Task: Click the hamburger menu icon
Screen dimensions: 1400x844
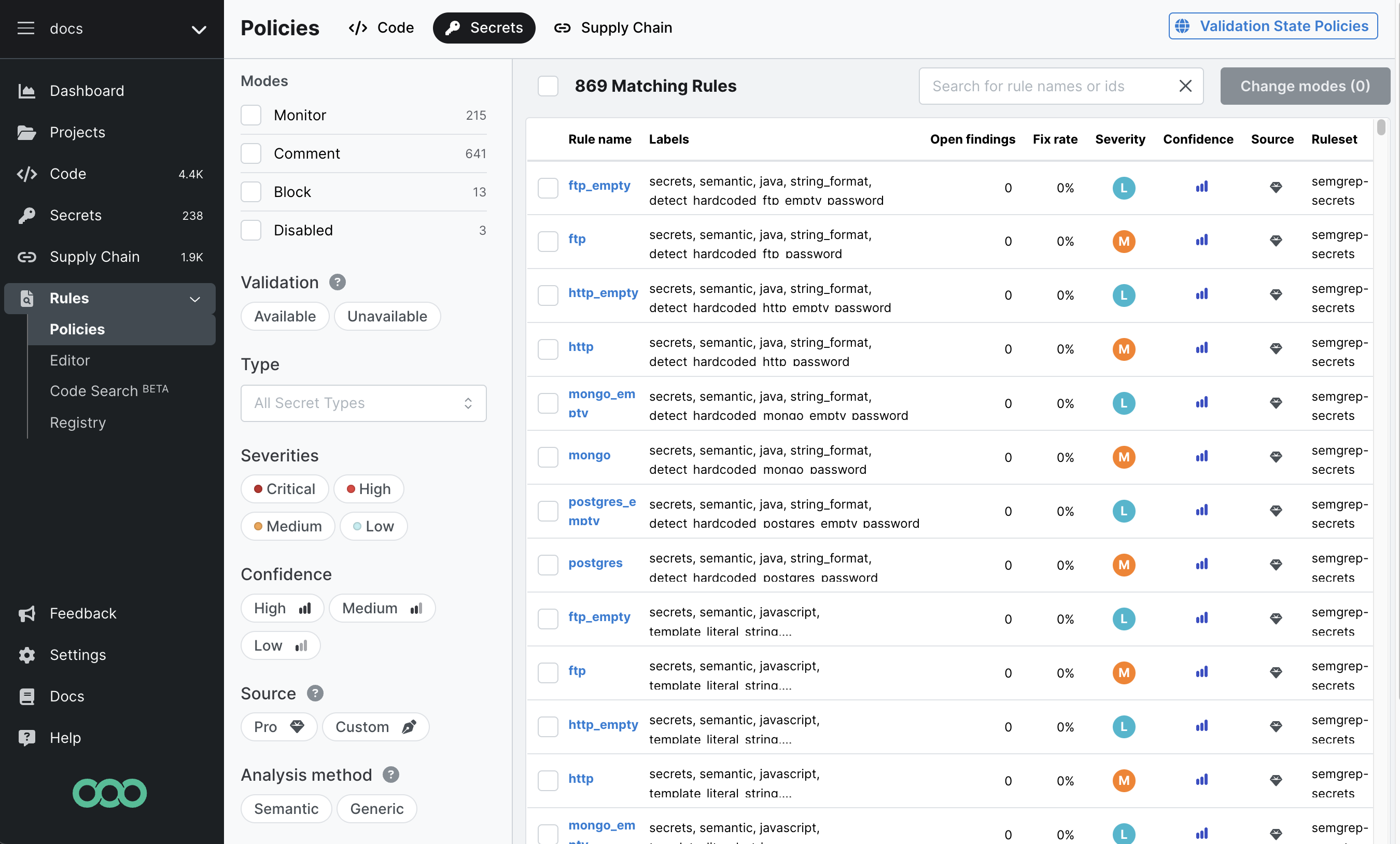Action: click(x=25, y=28)
